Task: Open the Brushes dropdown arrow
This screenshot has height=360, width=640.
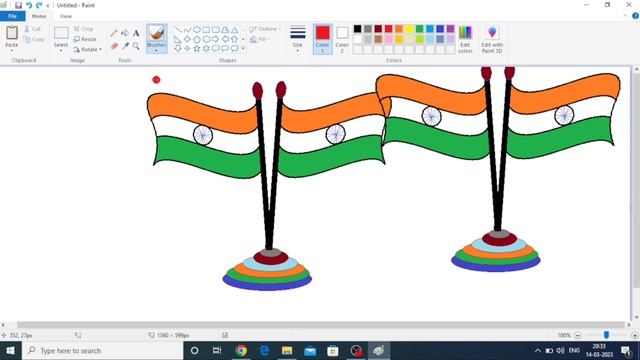Action: coord(157,51)
